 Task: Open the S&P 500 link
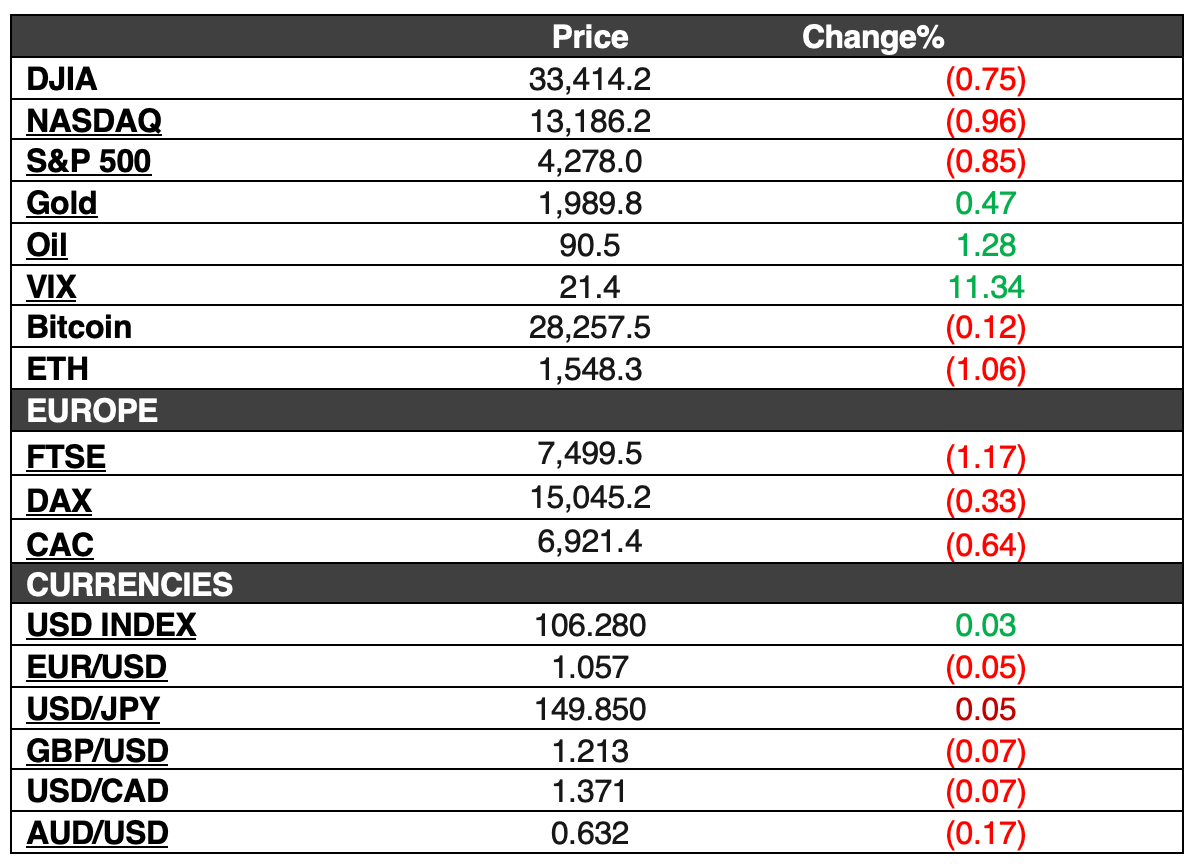pos(89,162)
